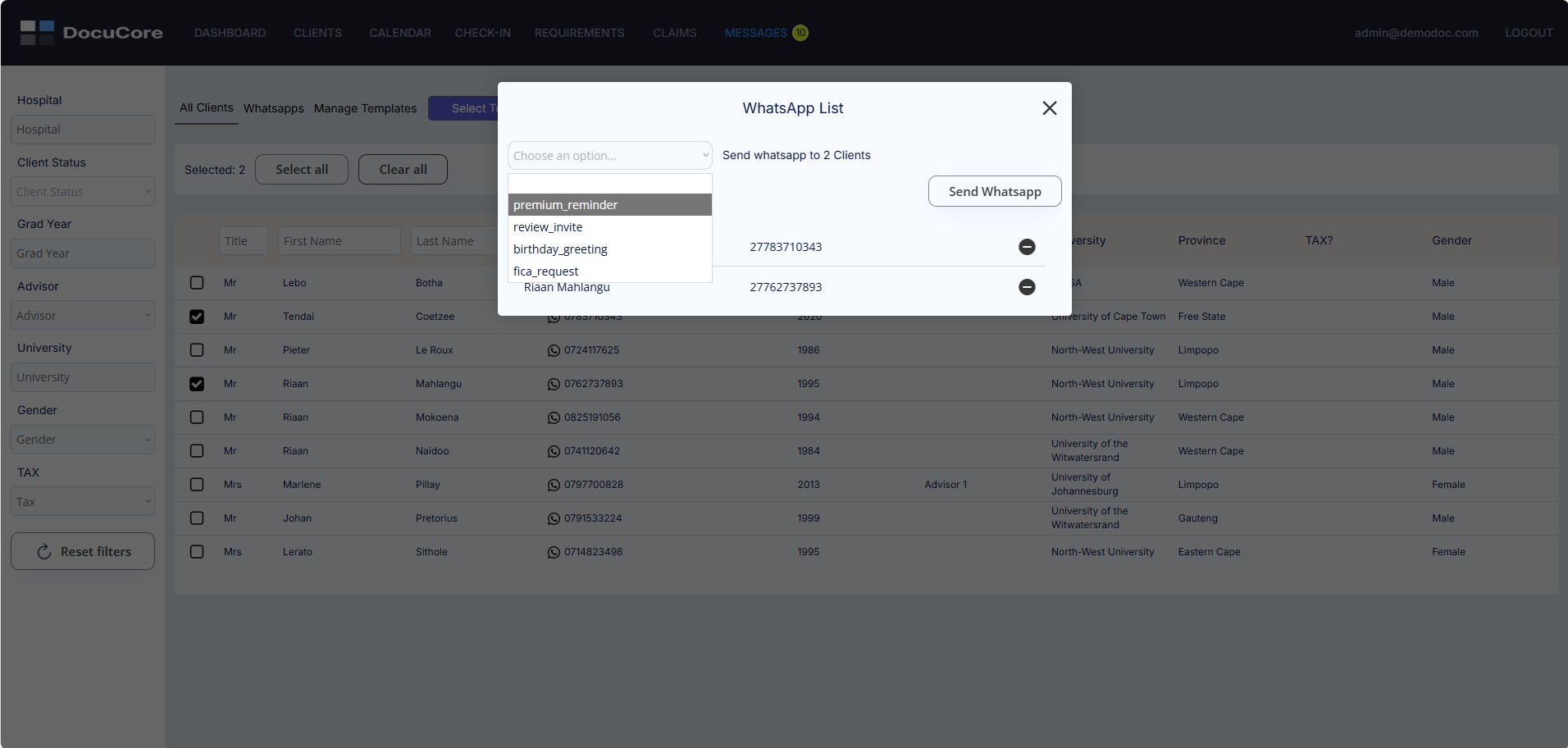Tick the checkbox for Lerato Sithole
Viewport: 1568px width, 748px height.
(x=197, y=552)
